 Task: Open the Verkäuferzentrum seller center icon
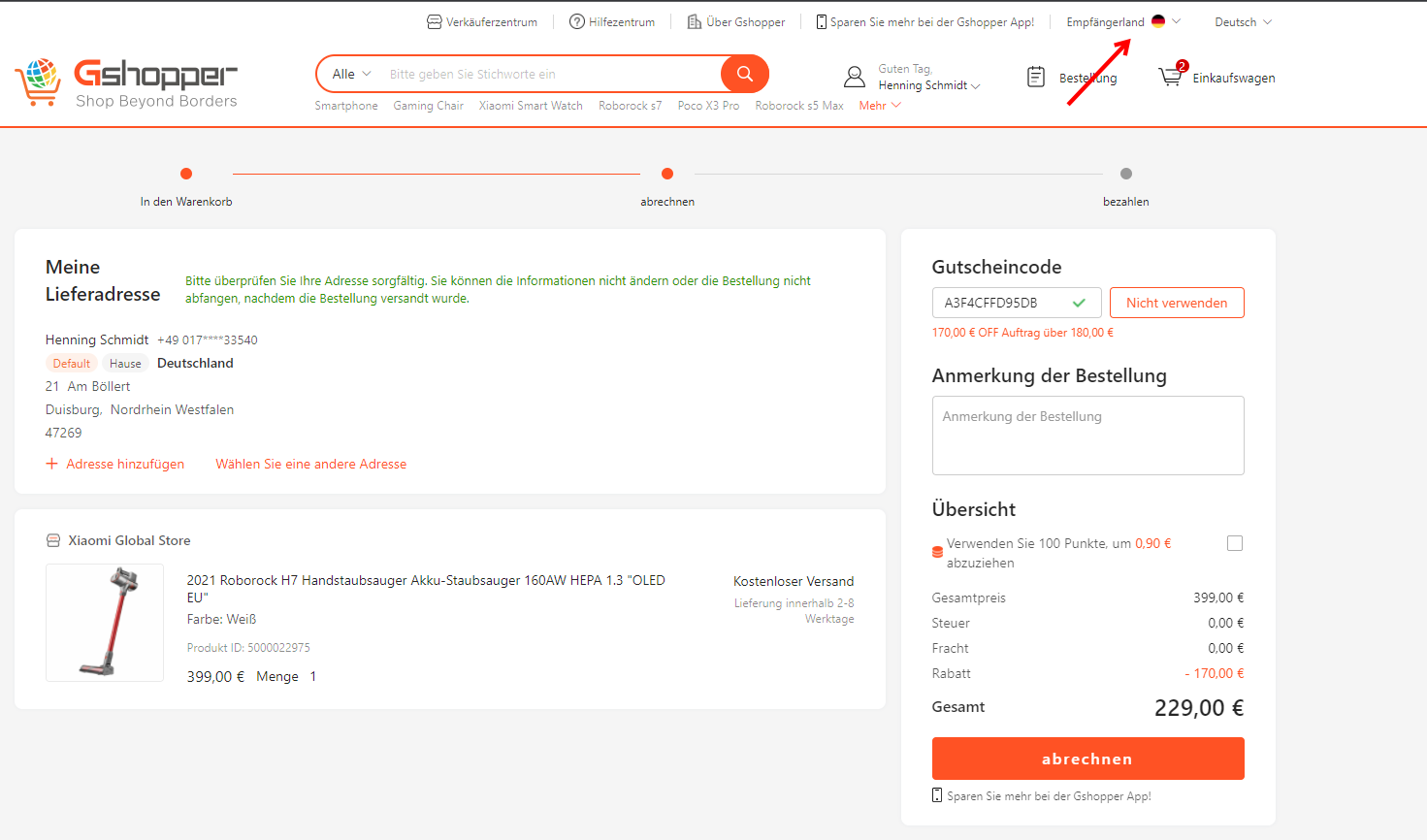(435, 21)
